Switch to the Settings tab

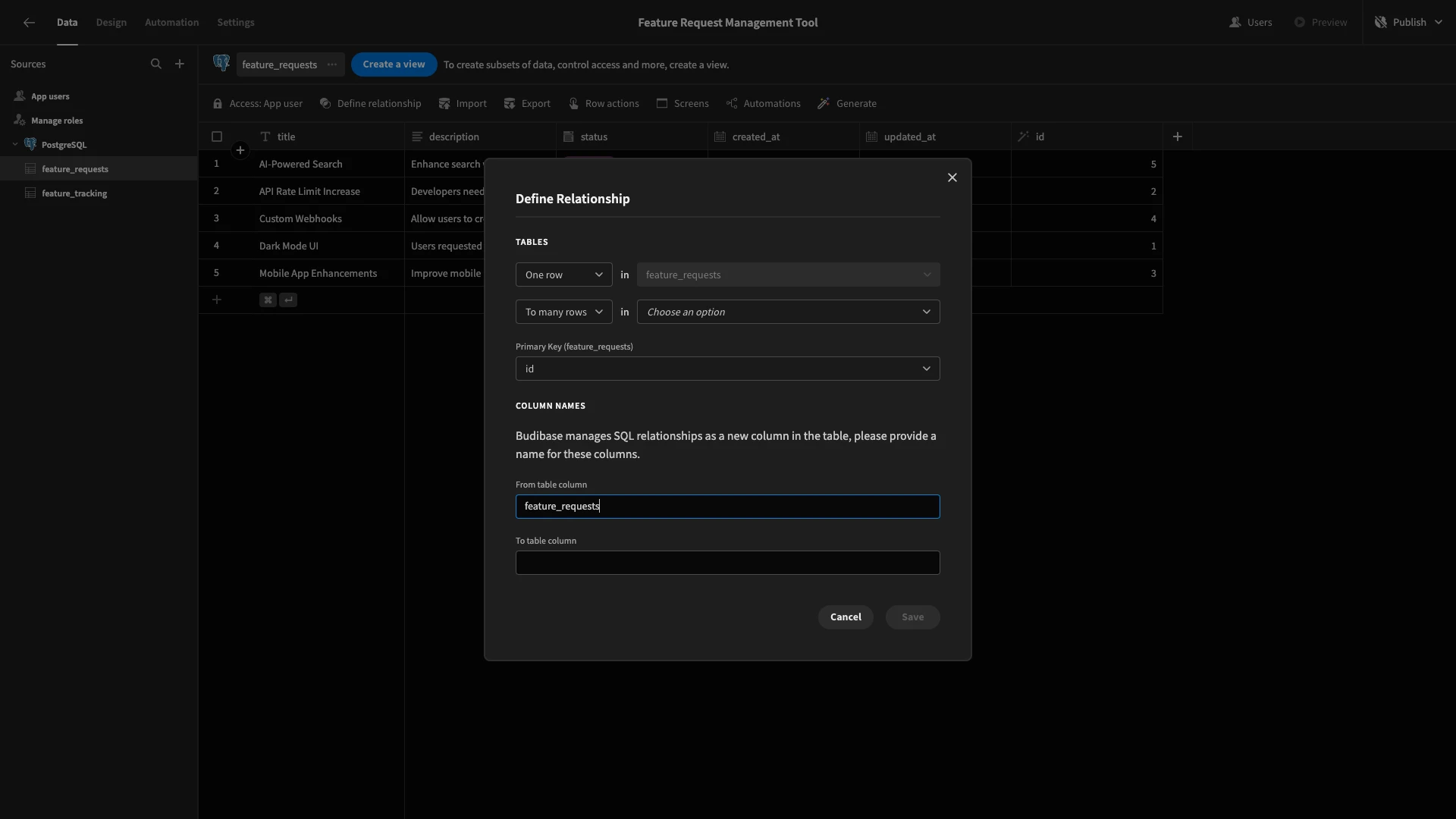pos(236,23)
